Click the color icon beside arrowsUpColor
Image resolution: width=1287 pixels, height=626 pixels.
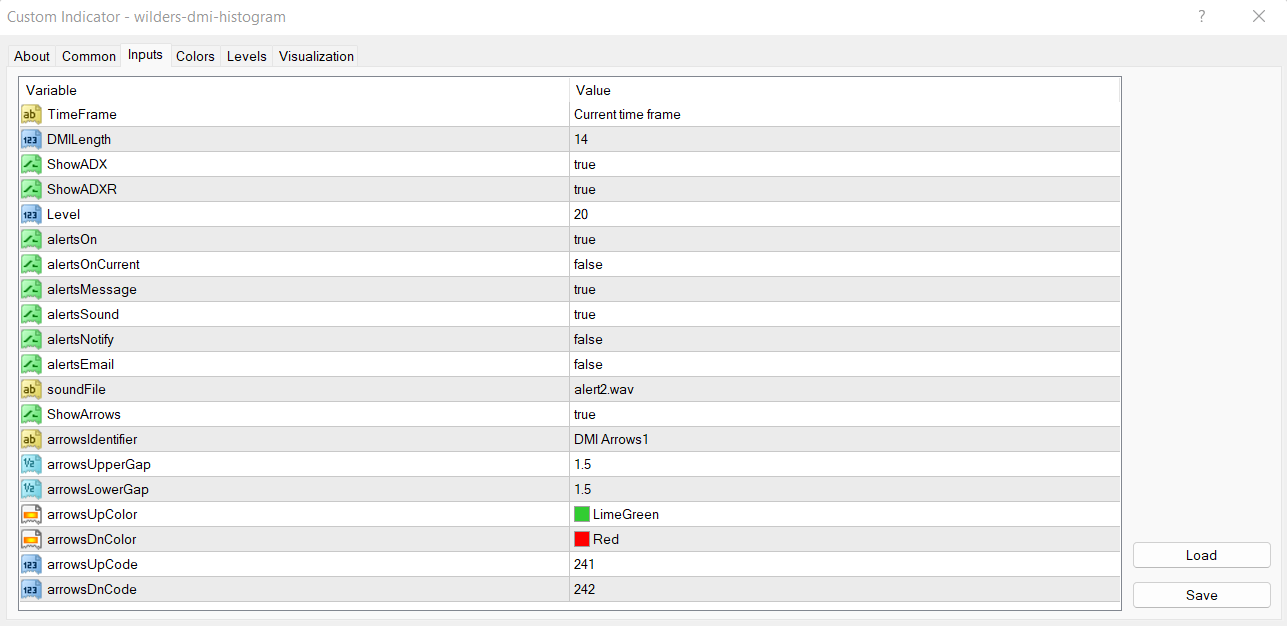[31, 515]
